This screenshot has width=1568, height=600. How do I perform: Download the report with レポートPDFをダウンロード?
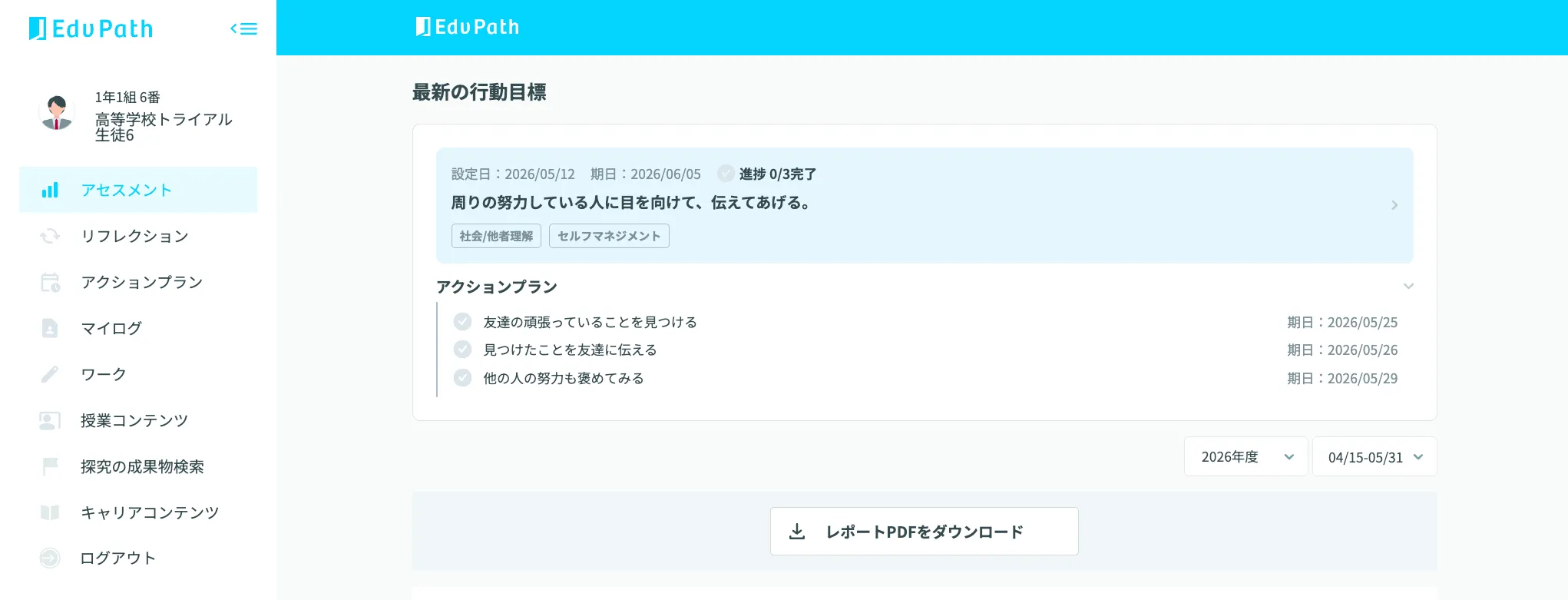(924, 532)
